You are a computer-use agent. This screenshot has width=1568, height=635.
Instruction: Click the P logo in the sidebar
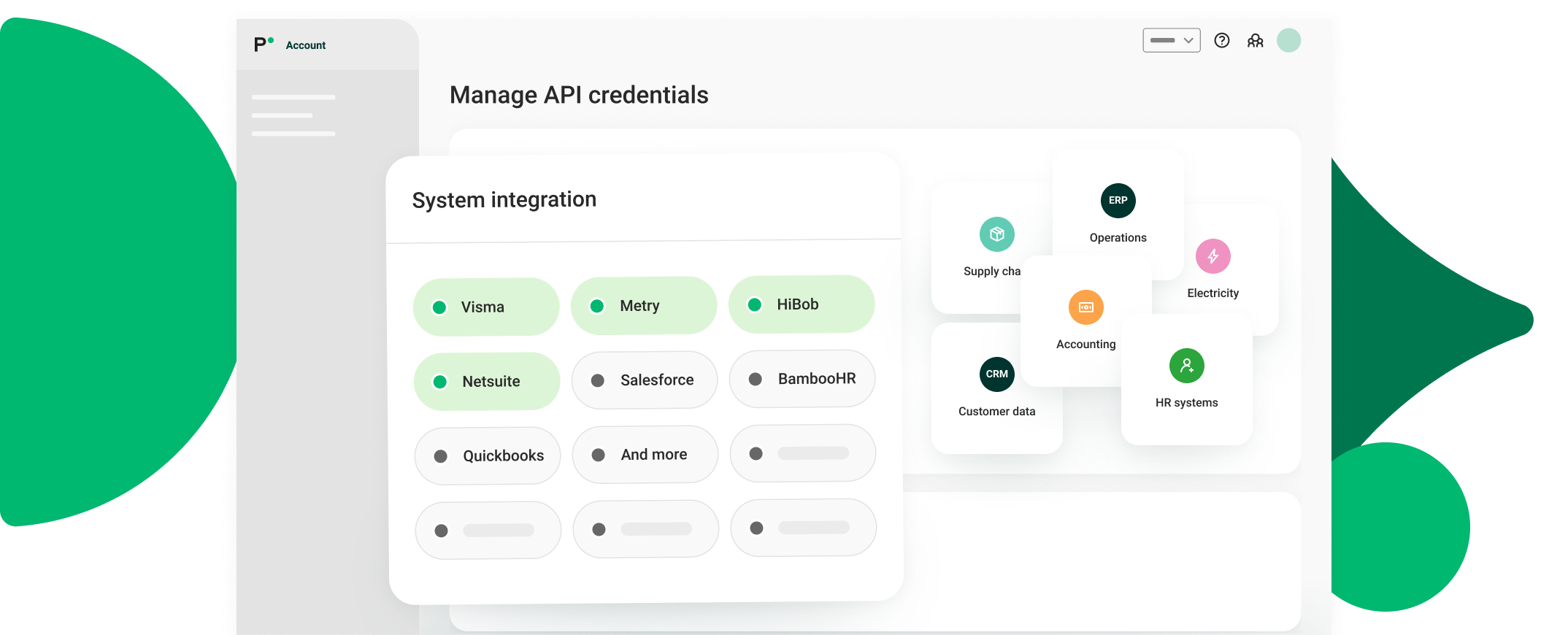click(264, 45)
